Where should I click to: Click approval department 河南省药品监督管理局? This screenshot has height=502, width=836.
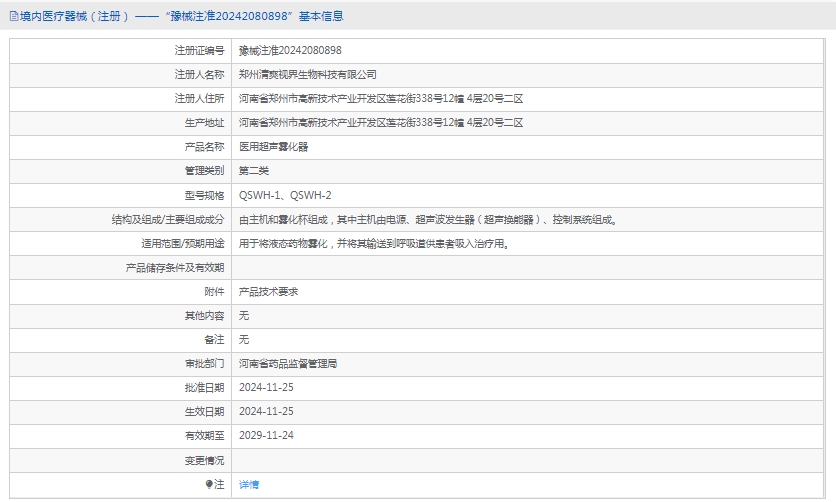point(288,364)
